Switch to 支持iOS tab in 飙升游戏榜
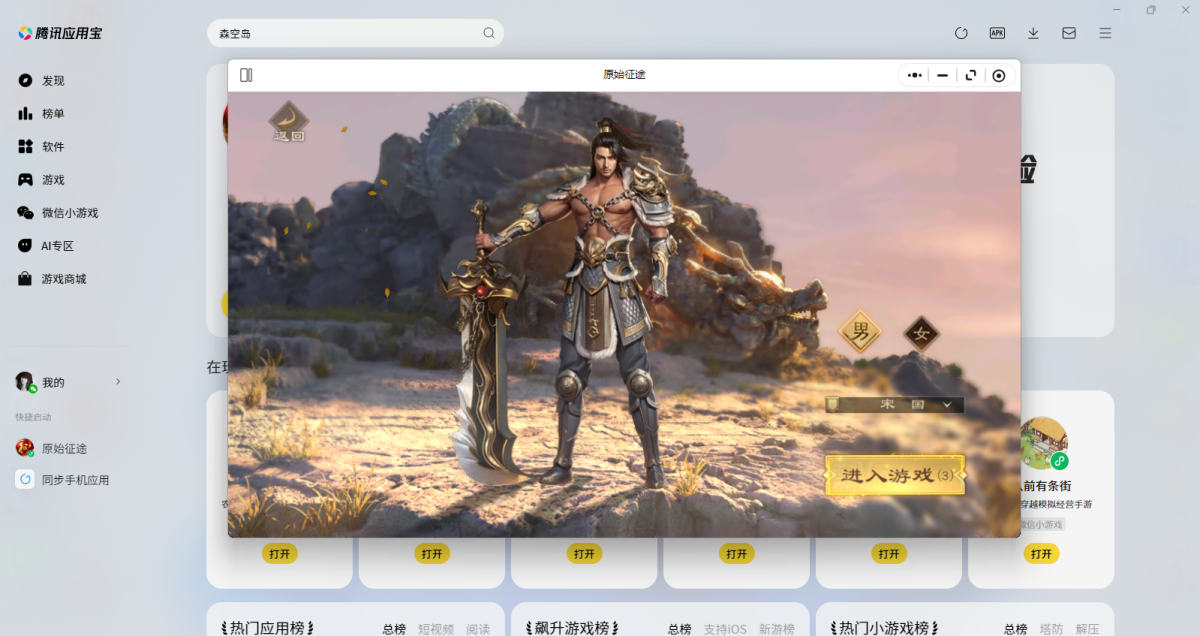 point(724,629)
